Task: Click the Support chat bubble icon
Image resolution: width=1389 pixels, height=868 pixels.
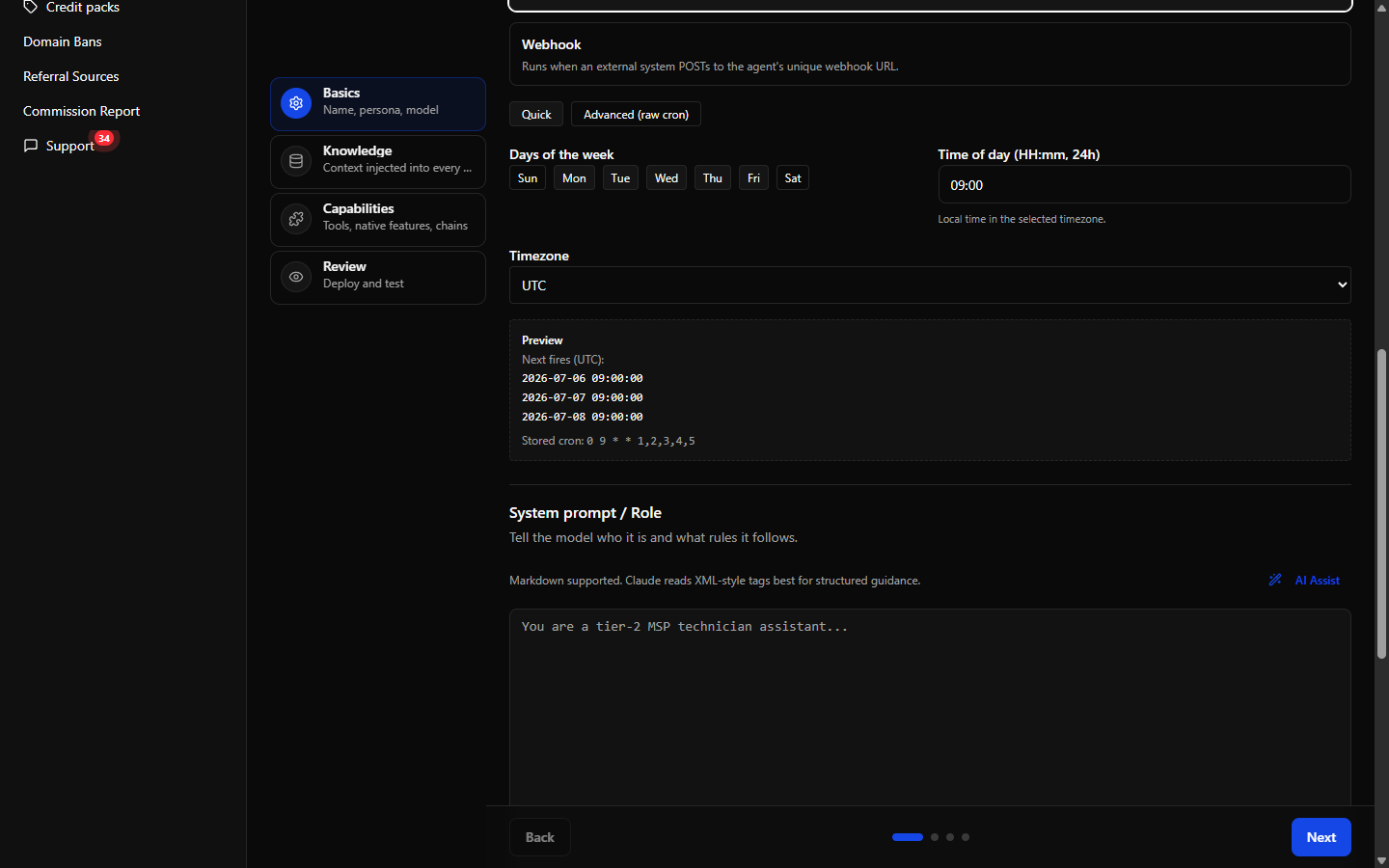Action: point(31,146)
